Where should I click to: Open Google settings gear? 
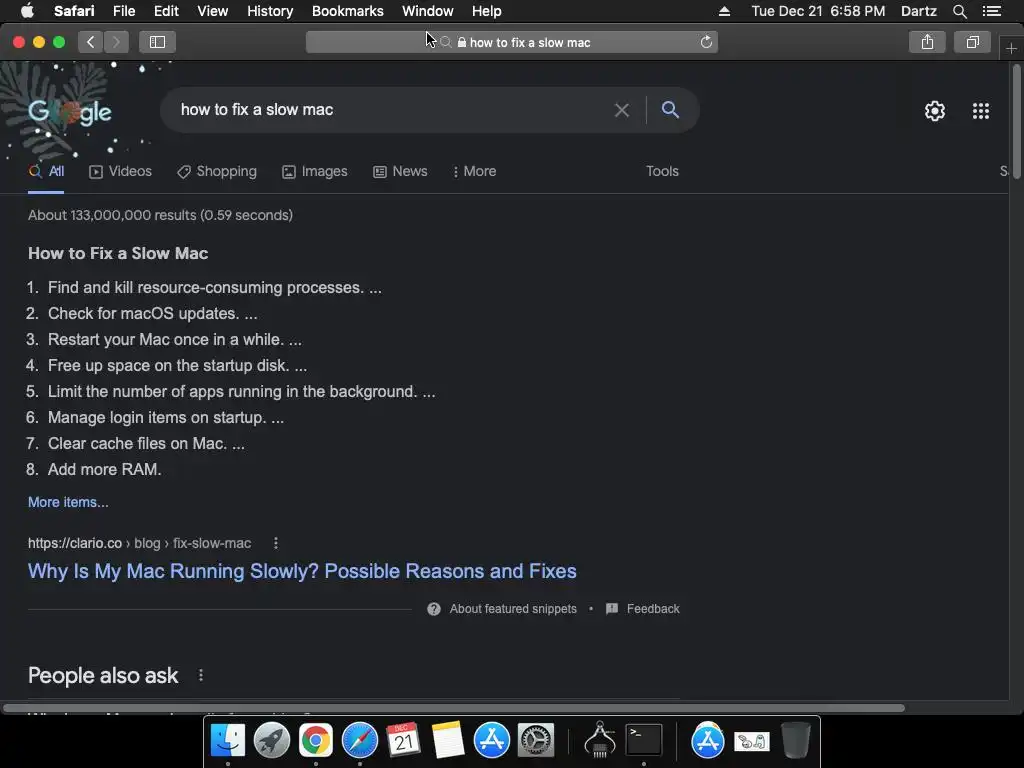tap(935, 111)
